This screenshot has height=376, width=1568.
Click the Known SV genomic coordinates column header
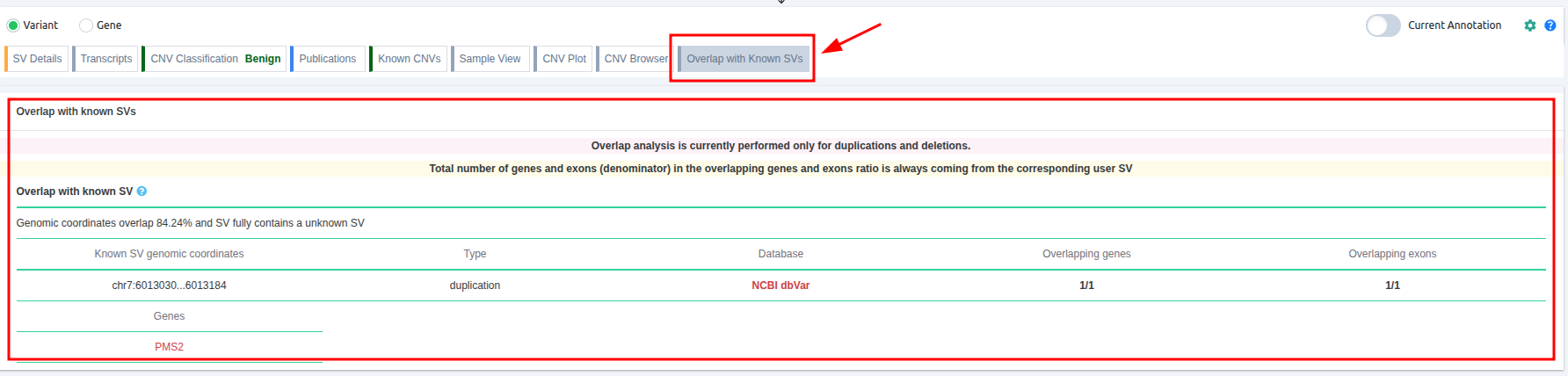(x=169, y=254)
